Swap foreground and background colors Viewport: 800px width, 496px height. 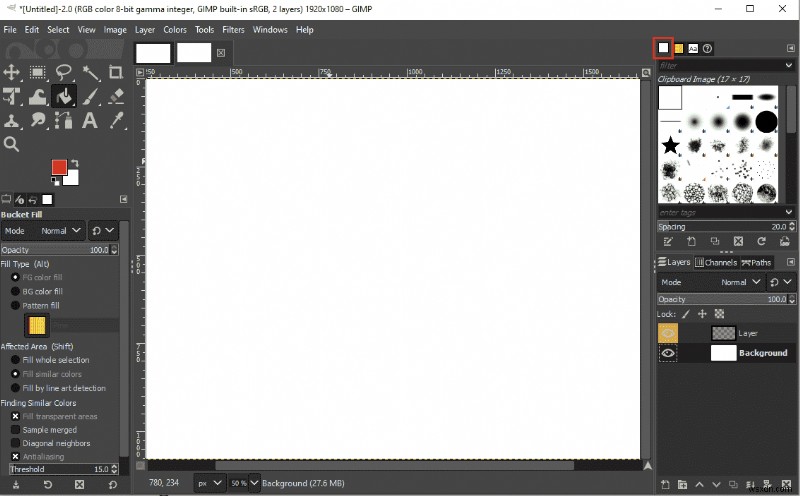coord(75,163)
